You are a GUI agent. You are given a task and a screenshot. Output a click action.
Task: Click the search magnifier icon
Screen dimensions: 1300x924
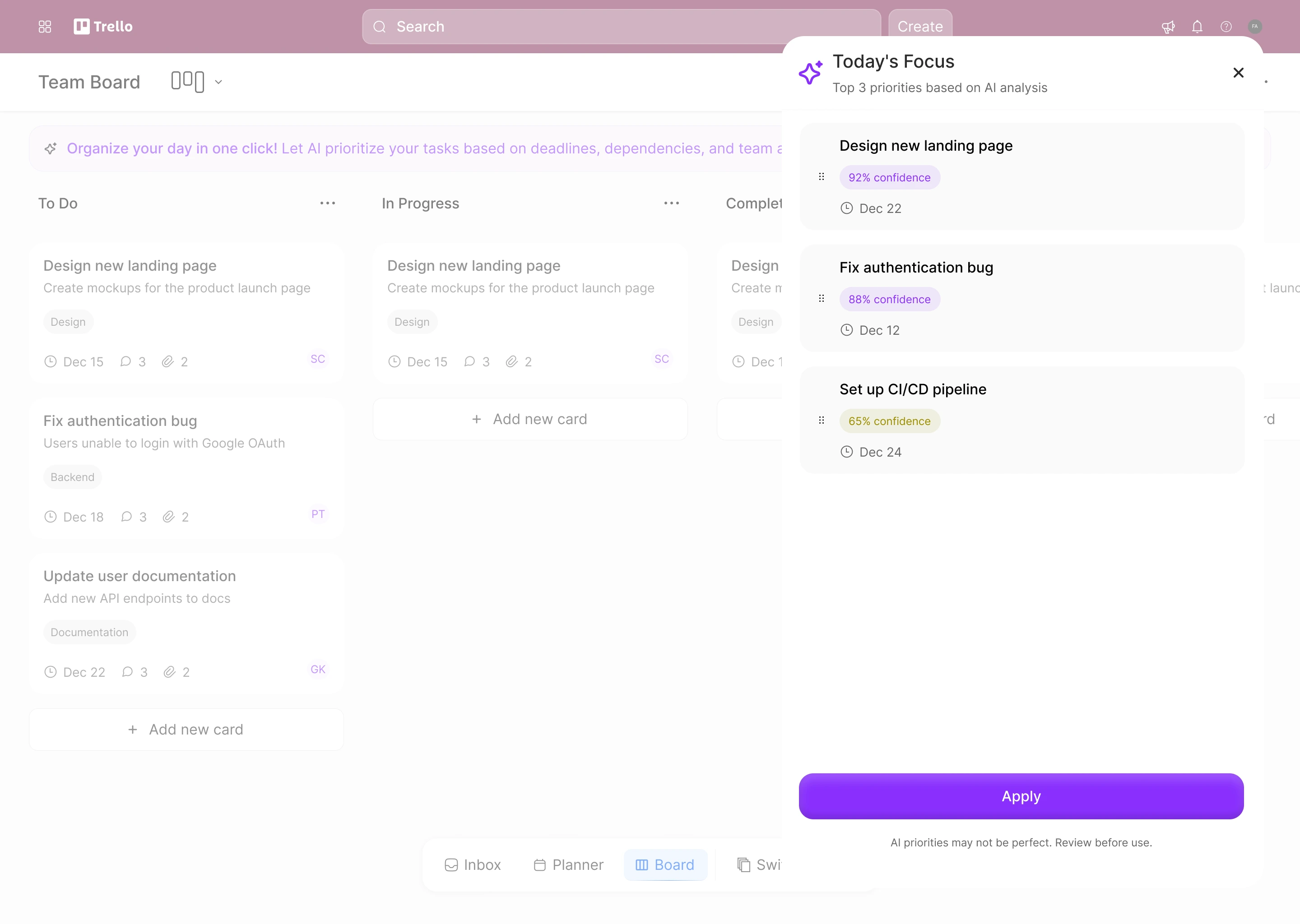[380, 27]
